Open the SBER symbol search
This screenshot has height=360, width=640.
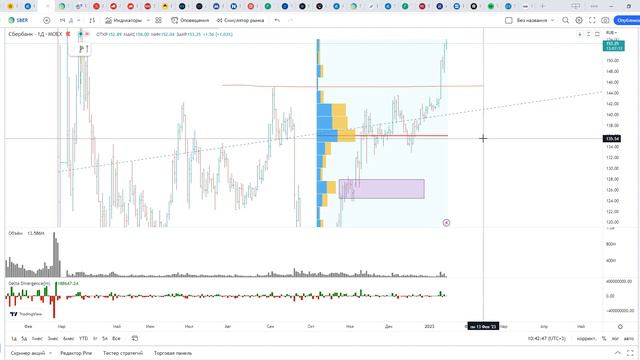18,20
